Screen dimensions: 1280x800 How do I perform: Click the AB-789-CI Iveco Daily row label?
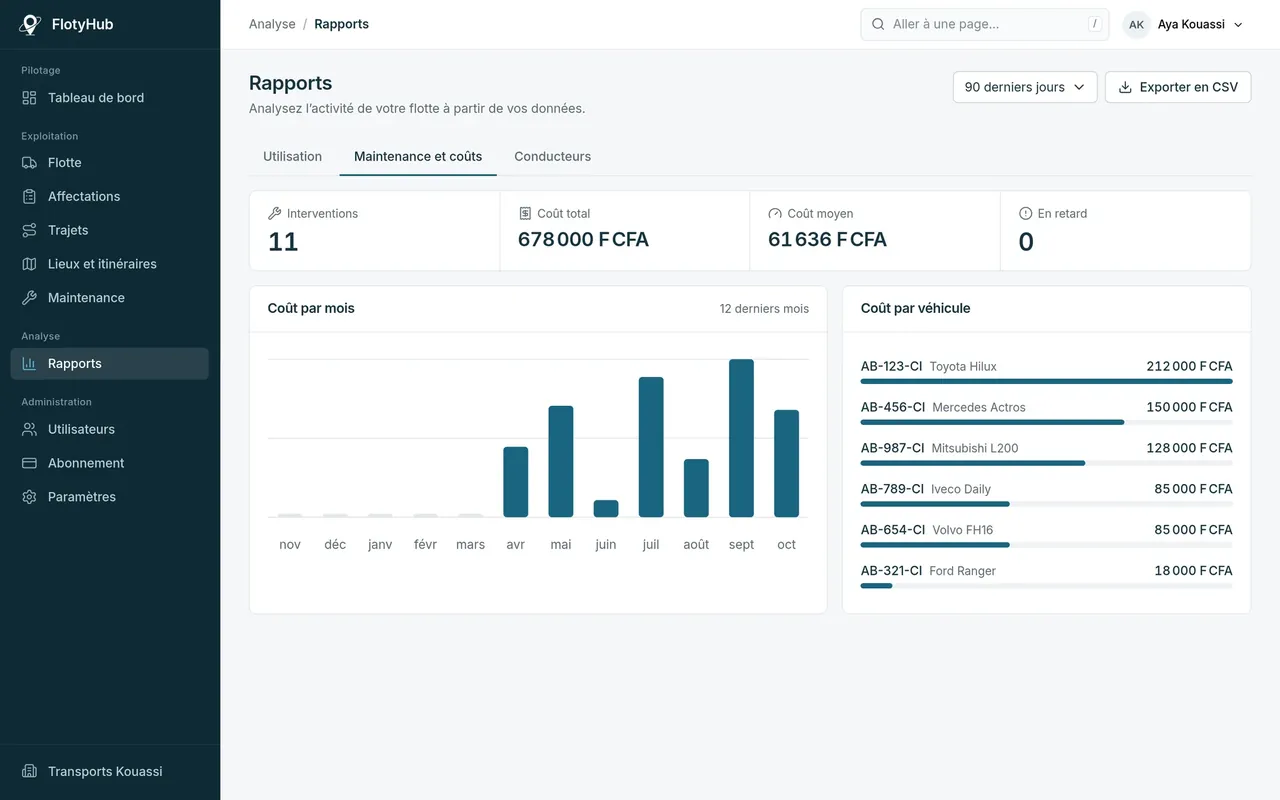point(926,489)
